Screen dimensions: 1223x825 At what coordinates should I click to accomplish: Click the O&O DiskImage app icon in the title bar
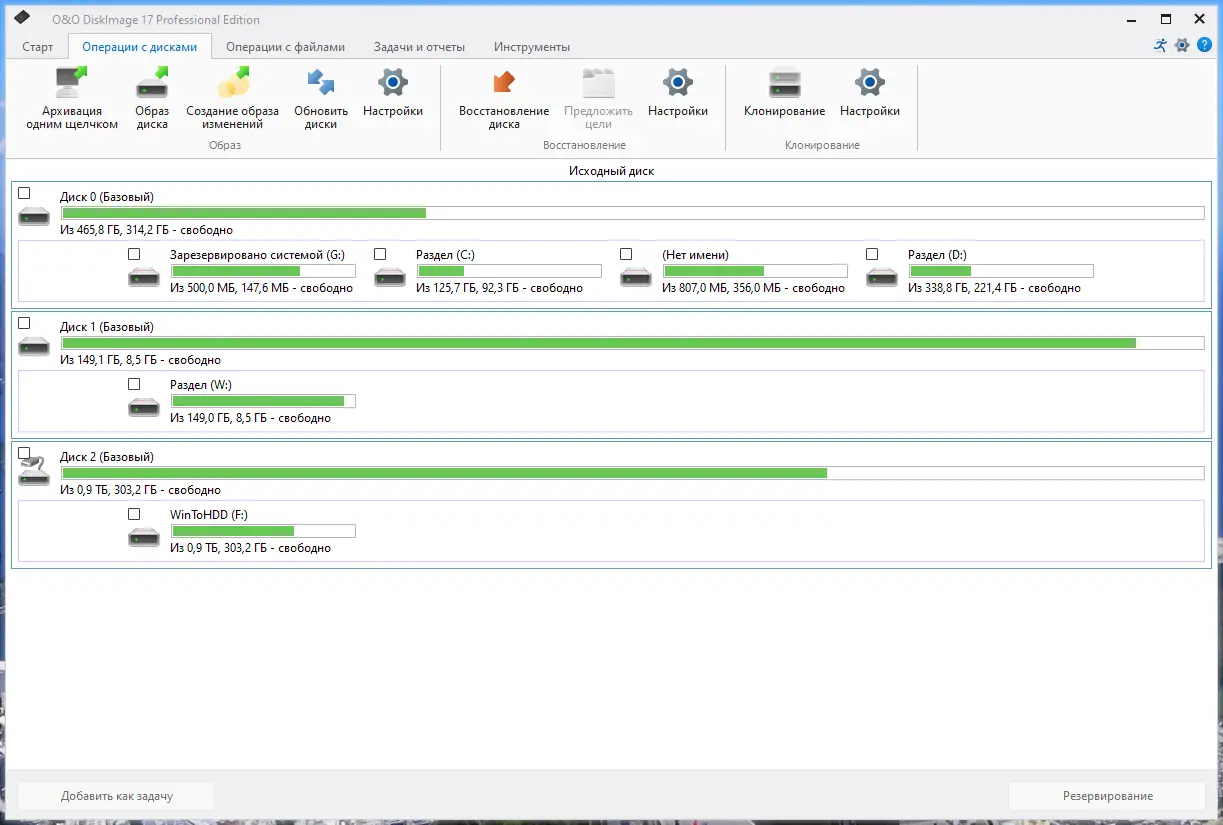[x=20, y=19]
